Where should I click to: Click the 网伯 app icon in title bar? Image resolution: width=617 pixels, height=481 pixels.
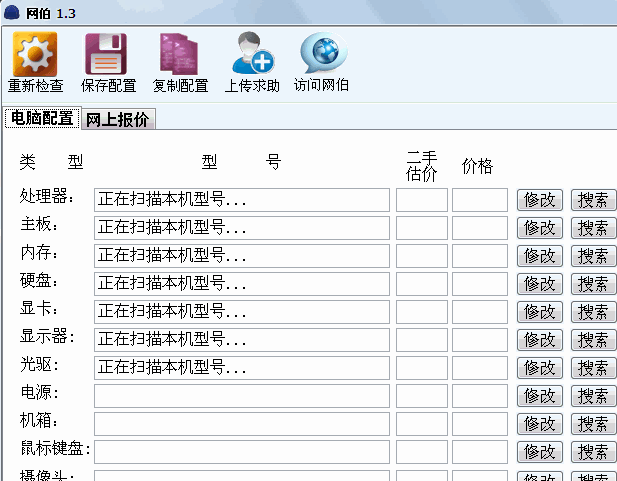pos(12,12)
